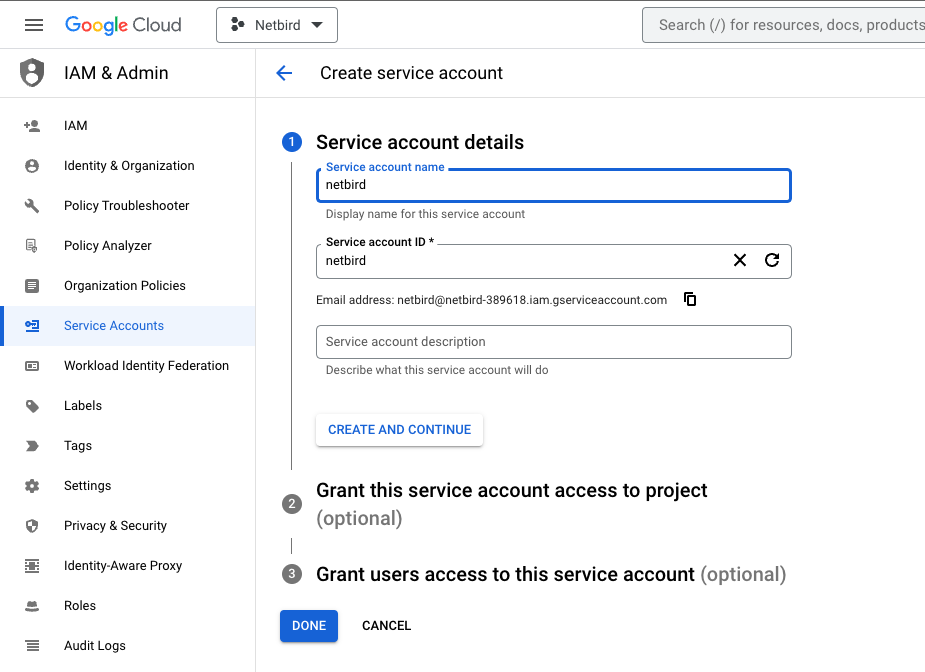
Task: Click the Service account description field
Action: (554, 341)
